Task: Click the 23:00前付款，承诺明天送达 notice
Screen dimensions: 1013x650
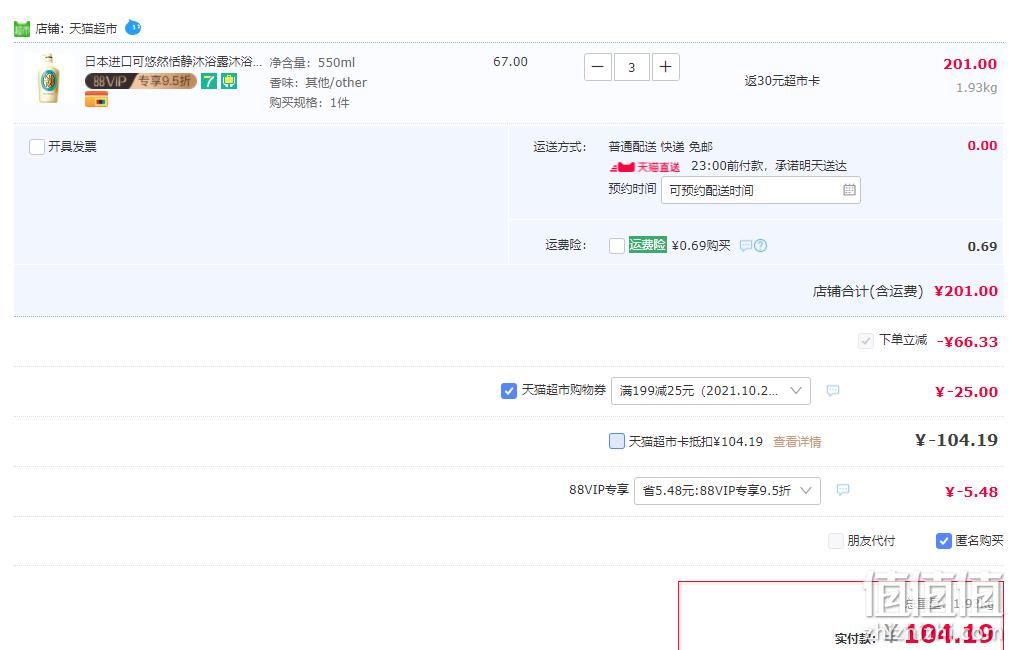Action: pos(769,166)
